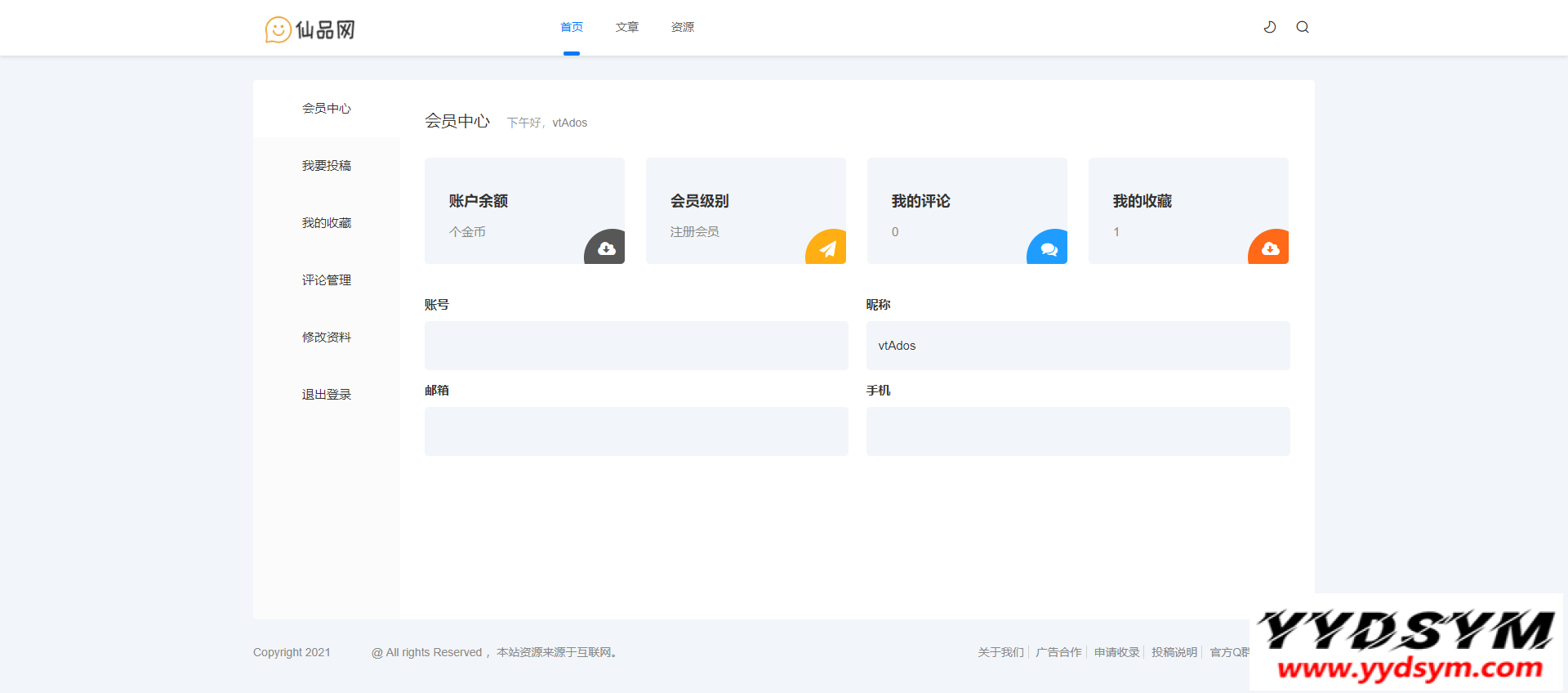Click the 仙品网 smiley logo
The image size is (1568, 693).
click(310, 29)
